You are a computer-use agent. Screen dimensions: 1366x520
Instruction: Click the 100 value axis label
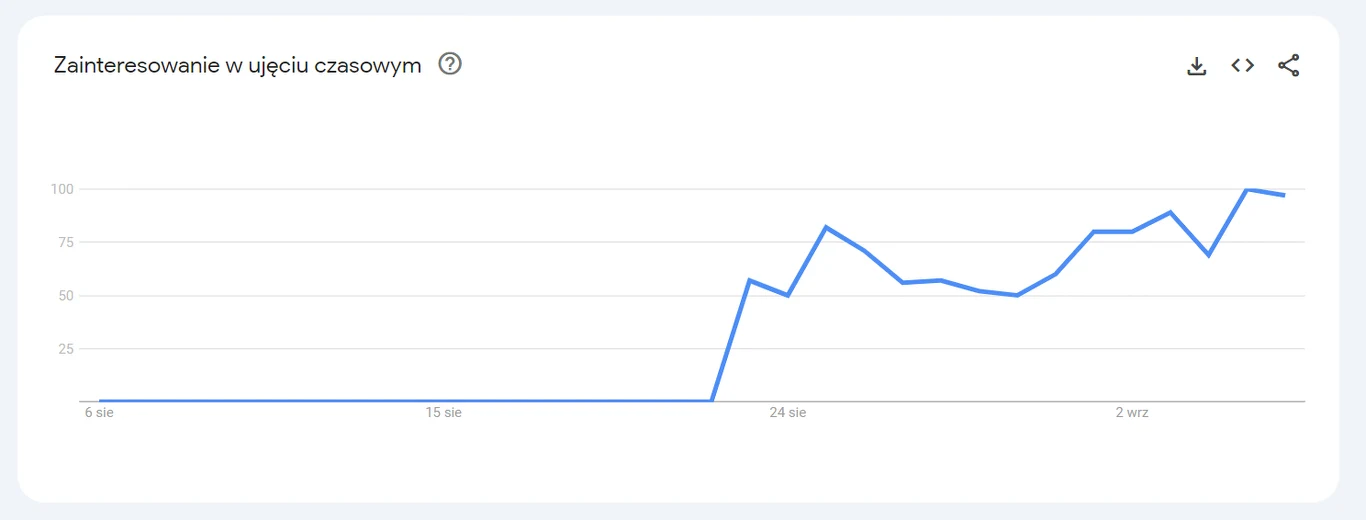(65, 189)
